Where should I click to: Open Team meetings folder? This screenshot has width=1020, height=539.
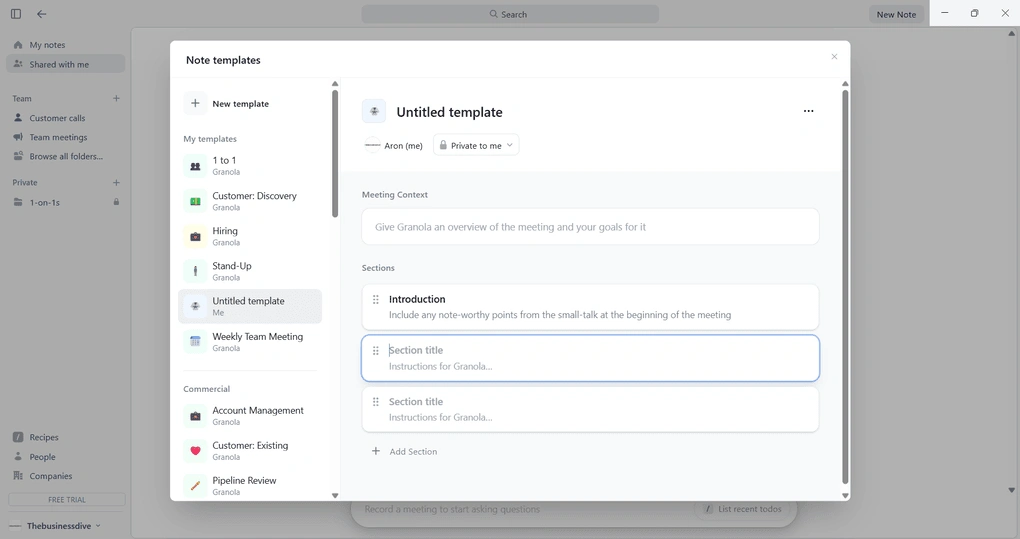[x=65, y=137]
